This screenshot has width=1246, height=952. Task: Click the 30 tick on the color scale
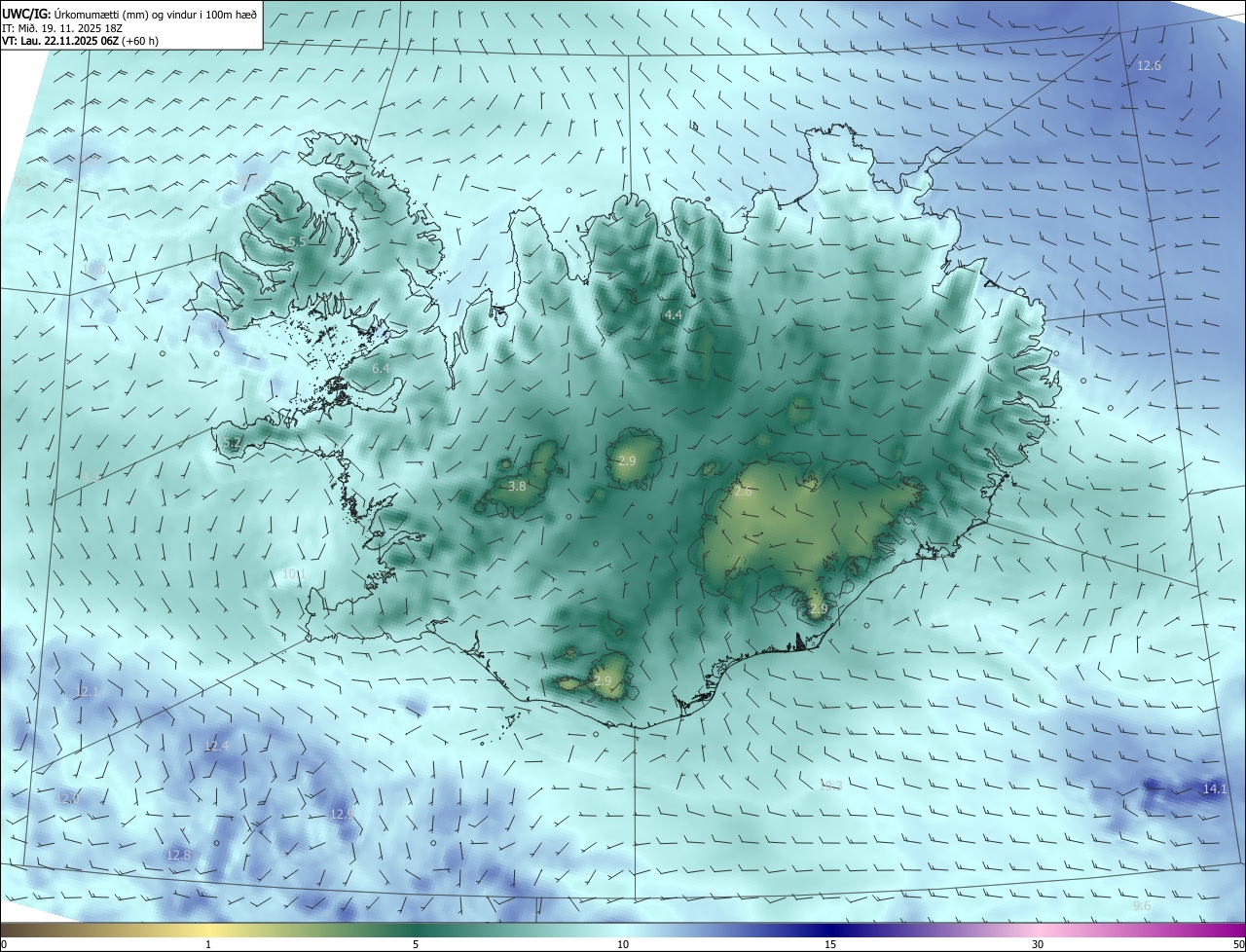[1038, 944]
